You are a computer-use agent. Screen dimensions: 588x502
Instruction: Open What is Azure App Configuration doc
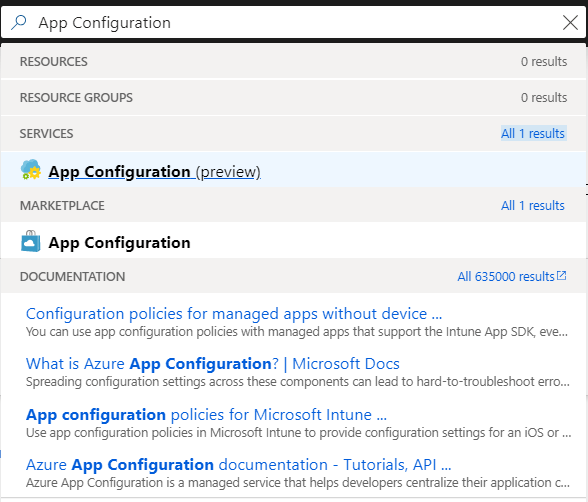click(213, 364)
